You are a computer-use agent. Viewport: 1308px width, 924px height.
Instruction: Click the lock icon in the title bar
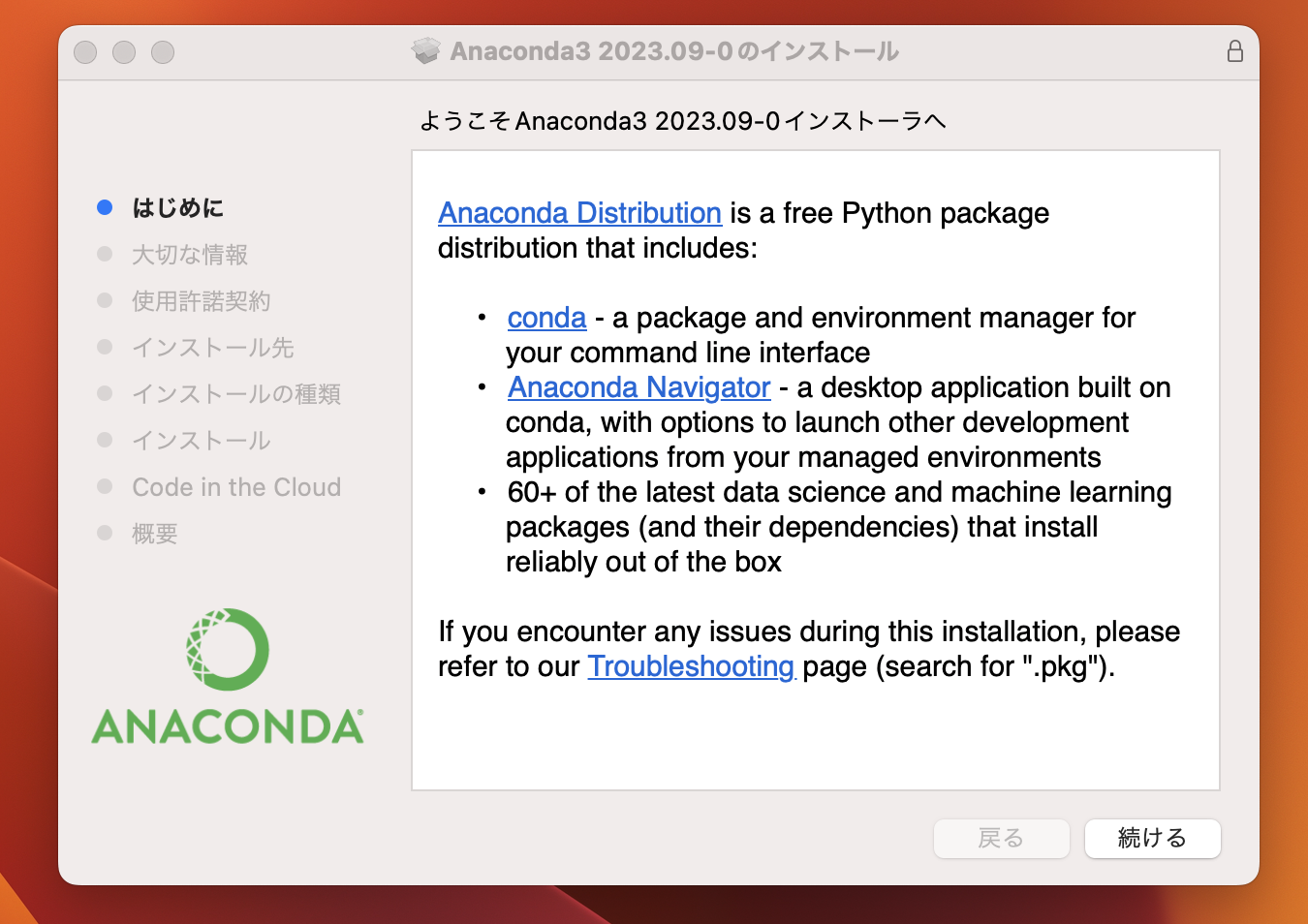point(1235,51)
